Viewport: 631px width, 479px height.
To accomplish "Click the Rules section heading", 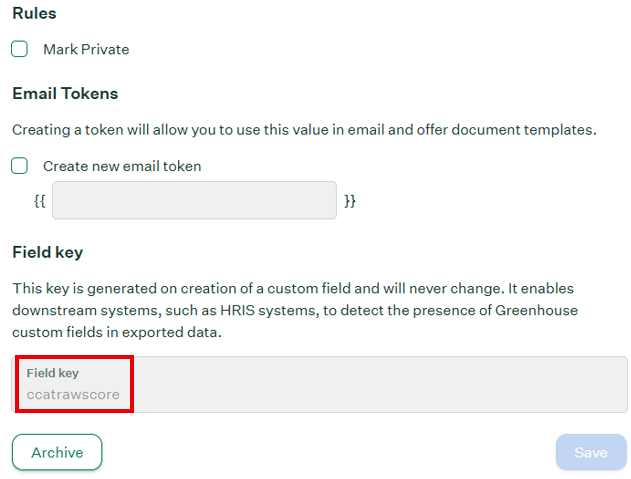I will (34, 14).
